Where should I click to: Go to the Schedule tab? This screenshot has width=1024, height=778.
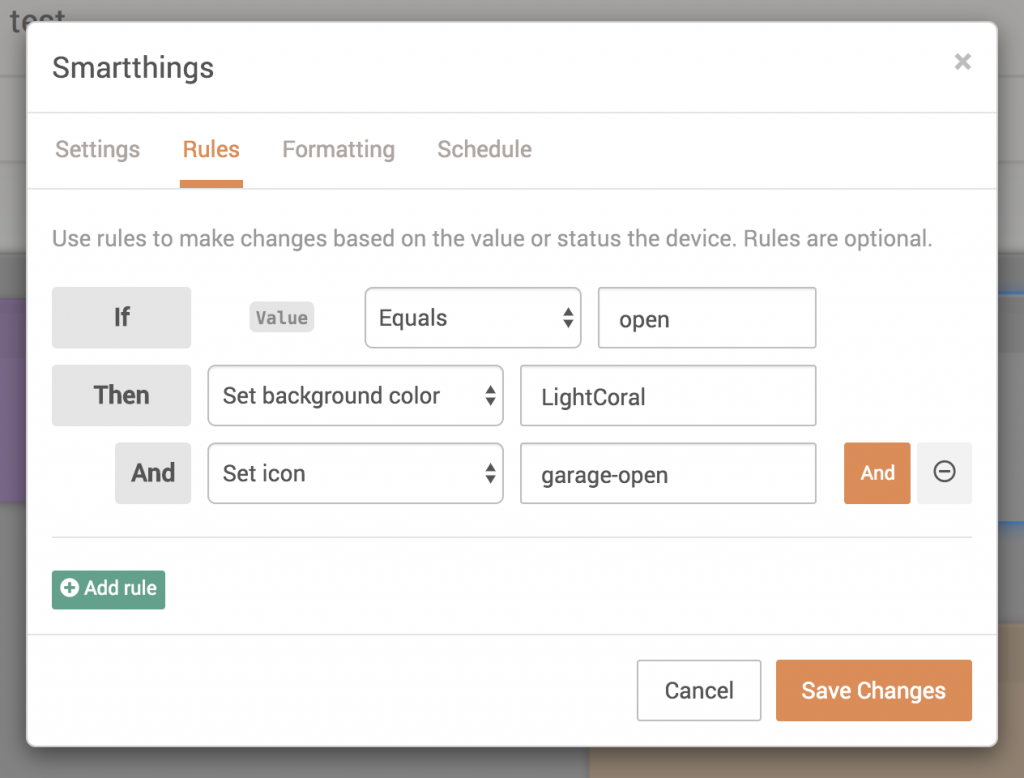point(485,149)
